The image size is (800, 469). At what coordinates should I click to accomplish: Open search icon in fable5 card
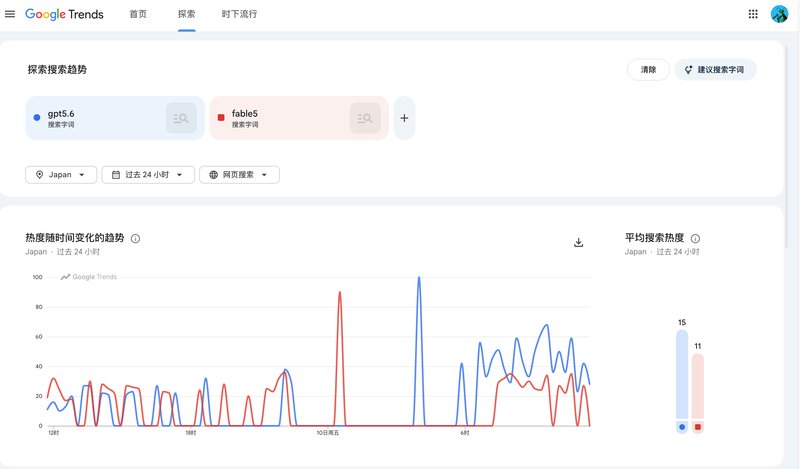point(365,118)
